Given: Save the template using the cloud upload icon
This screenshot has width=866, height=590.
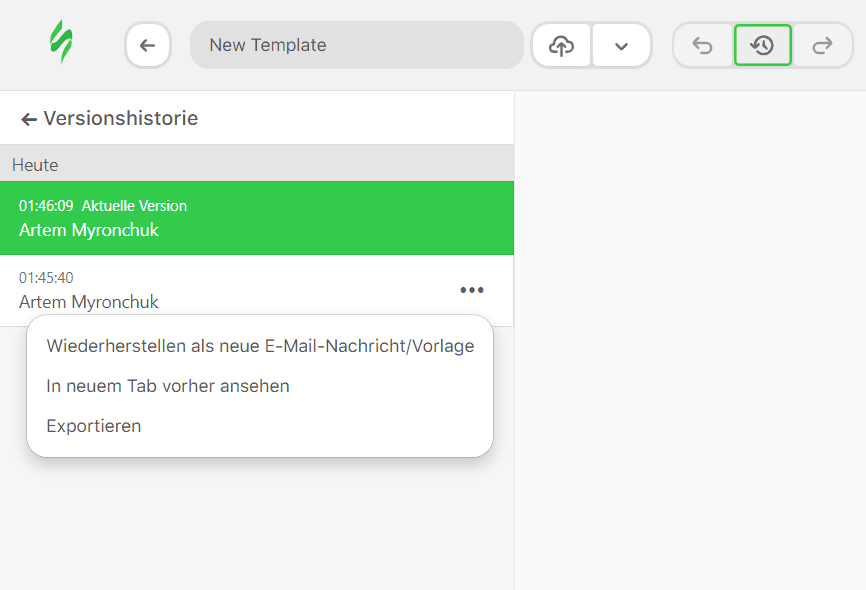Looking at the screenshot, I should tap(561, 45).
